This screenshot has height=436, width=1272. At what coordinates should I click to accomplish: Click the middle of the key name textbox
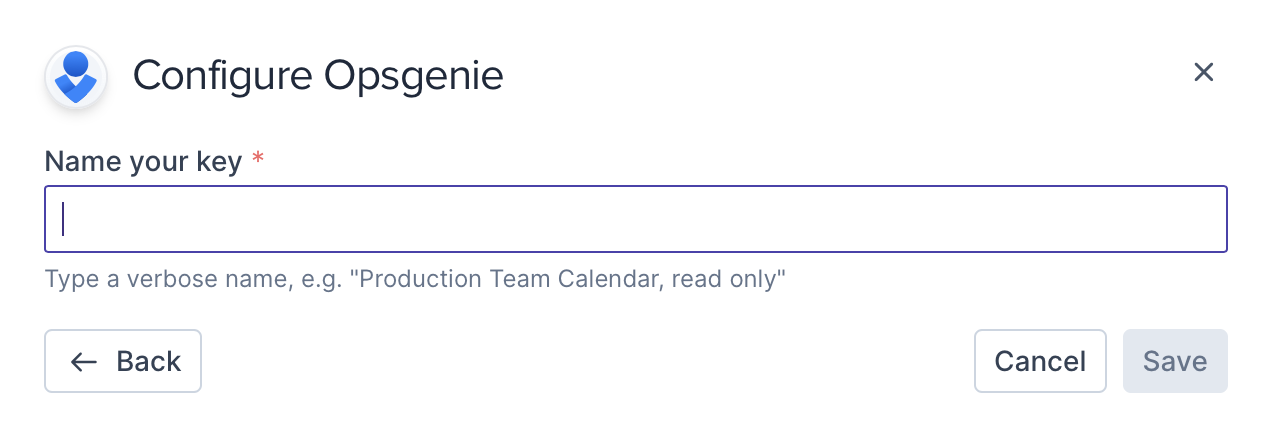click(636, 219)
